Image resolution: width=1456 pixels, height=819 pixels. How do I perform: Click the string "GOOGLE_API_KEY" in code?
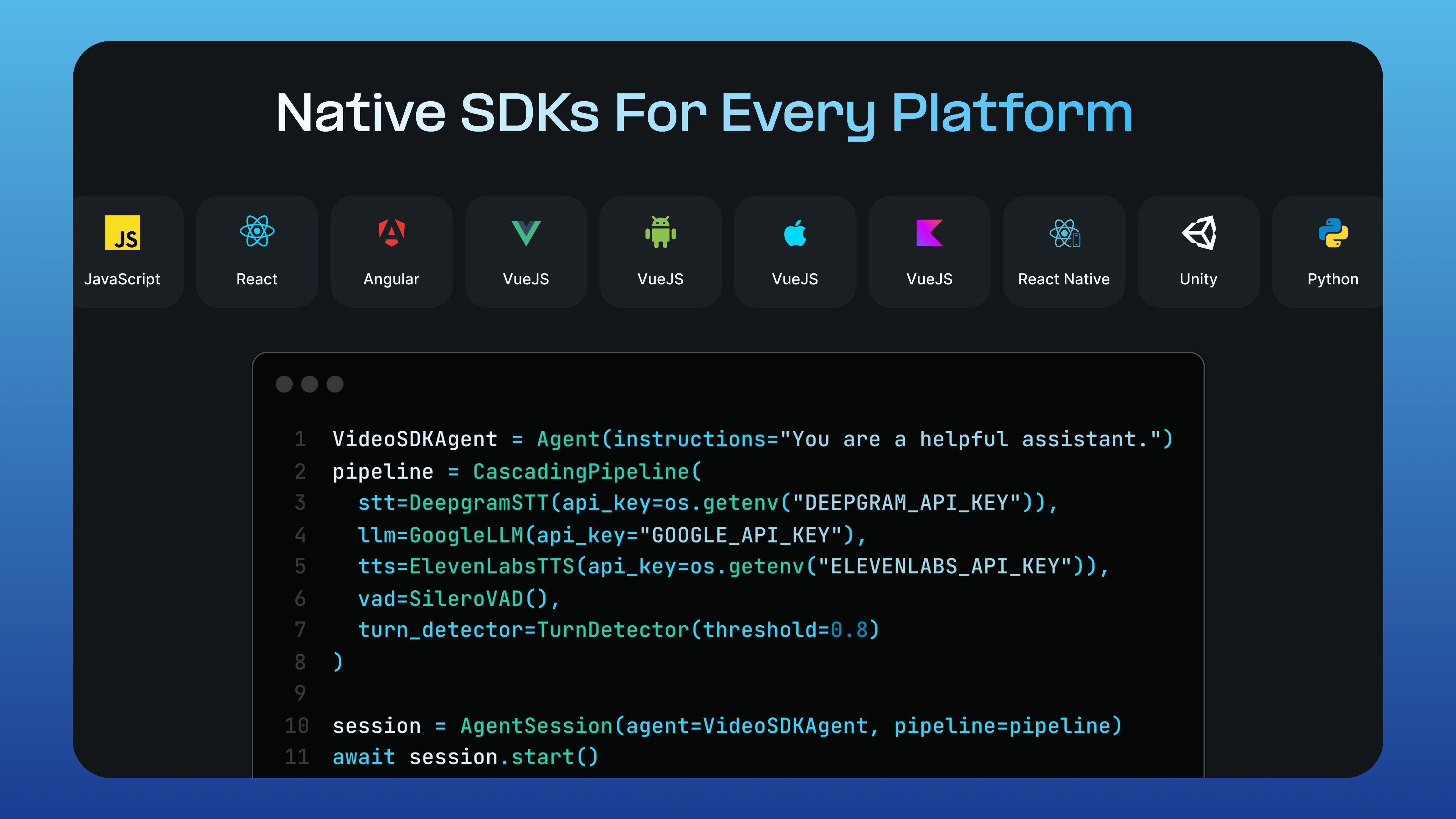point(741,535)
